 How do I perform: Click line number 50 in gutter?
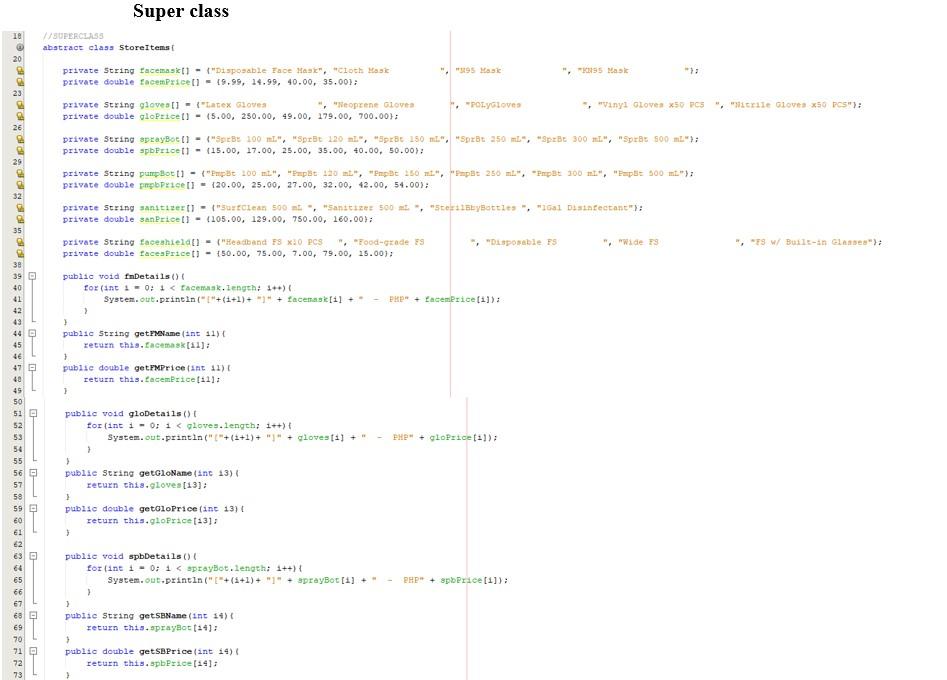(x=17, y=402)
